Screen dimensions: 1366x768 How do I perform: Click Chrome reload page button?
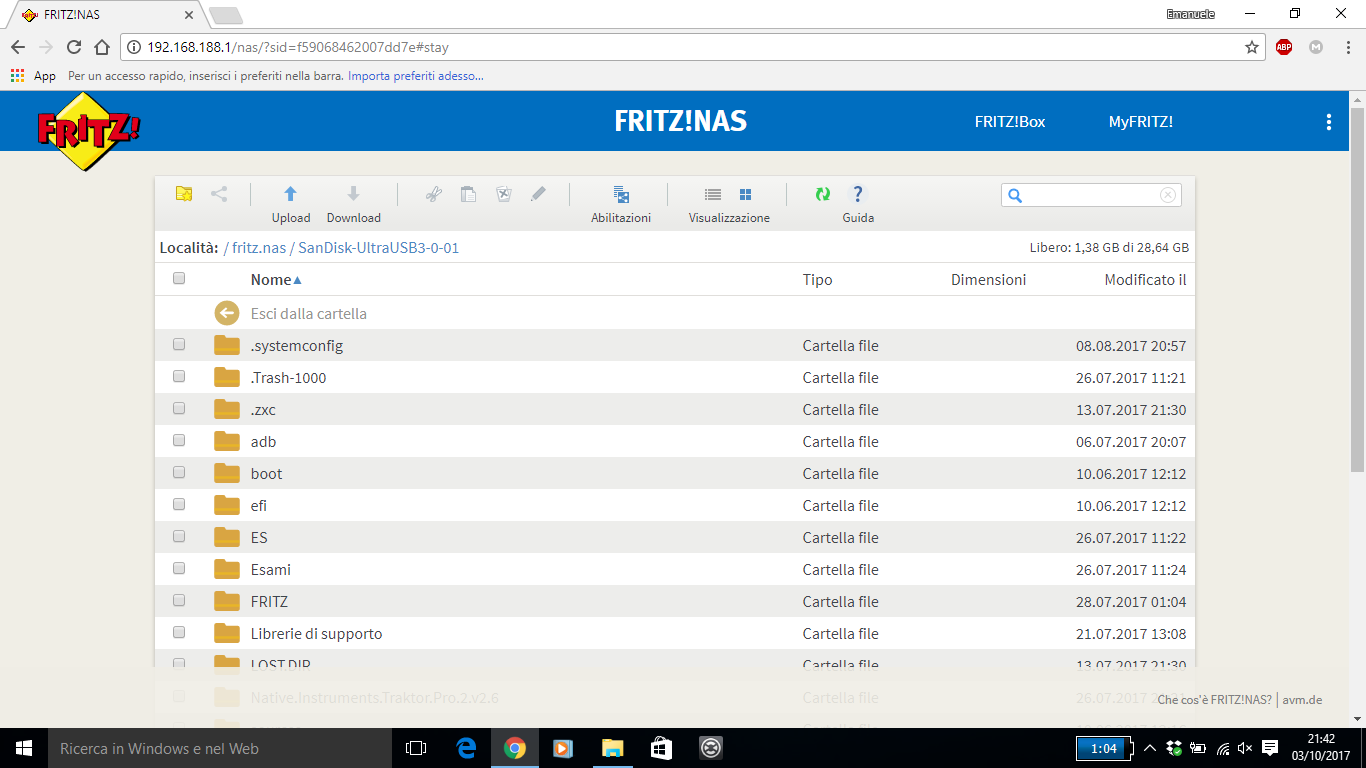[74, 47]
